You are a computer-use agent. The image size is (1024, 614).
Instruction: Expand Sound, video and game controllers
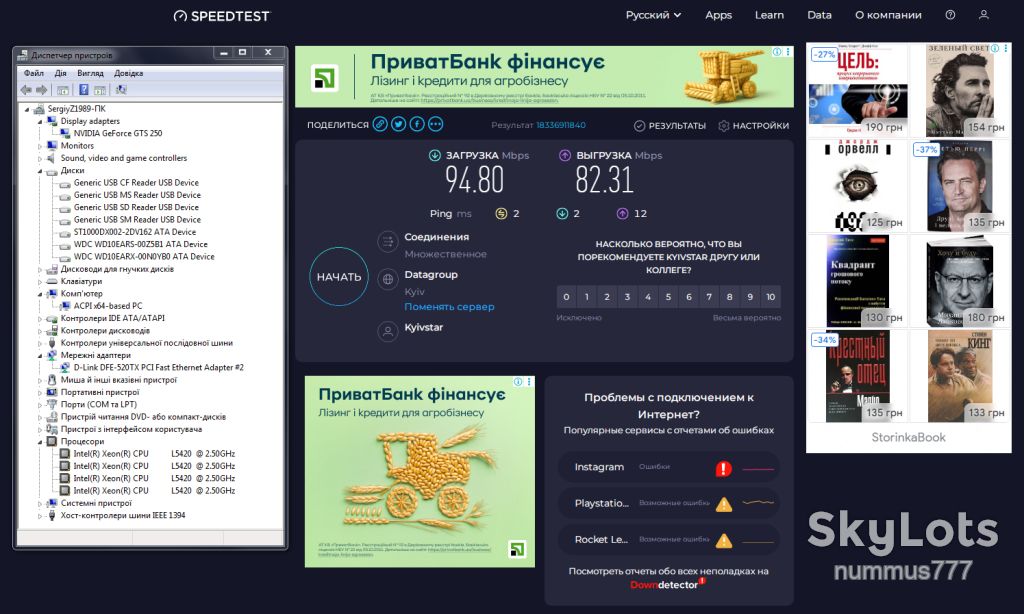click(40, 159)
